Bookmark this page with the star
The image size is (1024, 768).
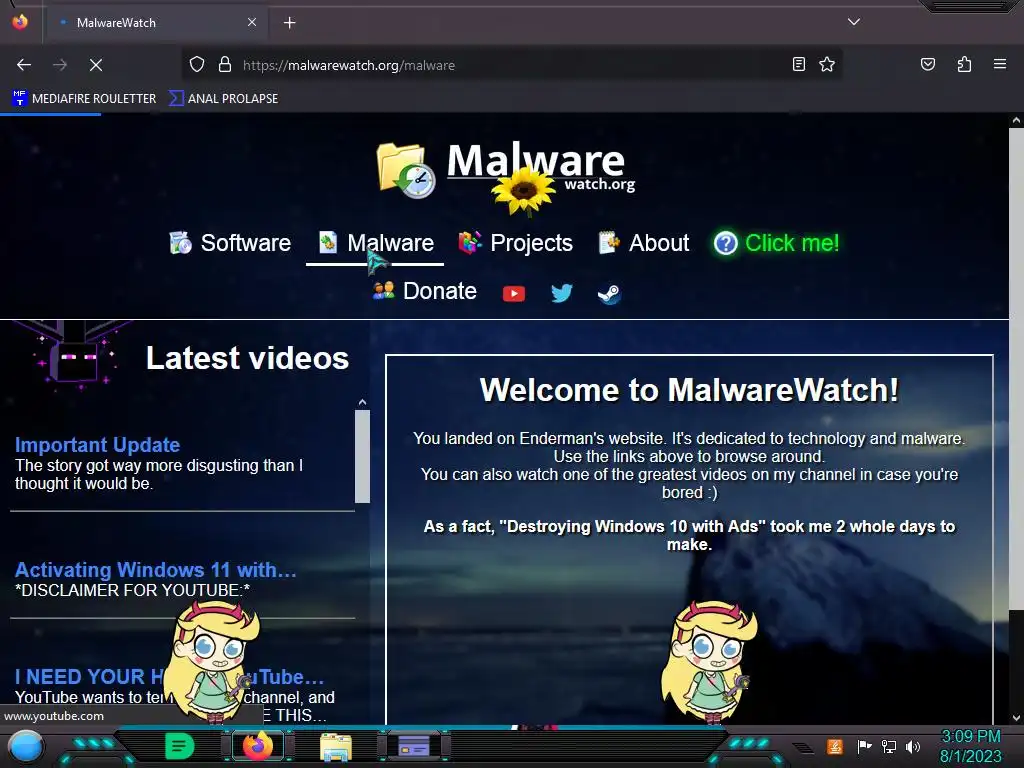point(827,65)
